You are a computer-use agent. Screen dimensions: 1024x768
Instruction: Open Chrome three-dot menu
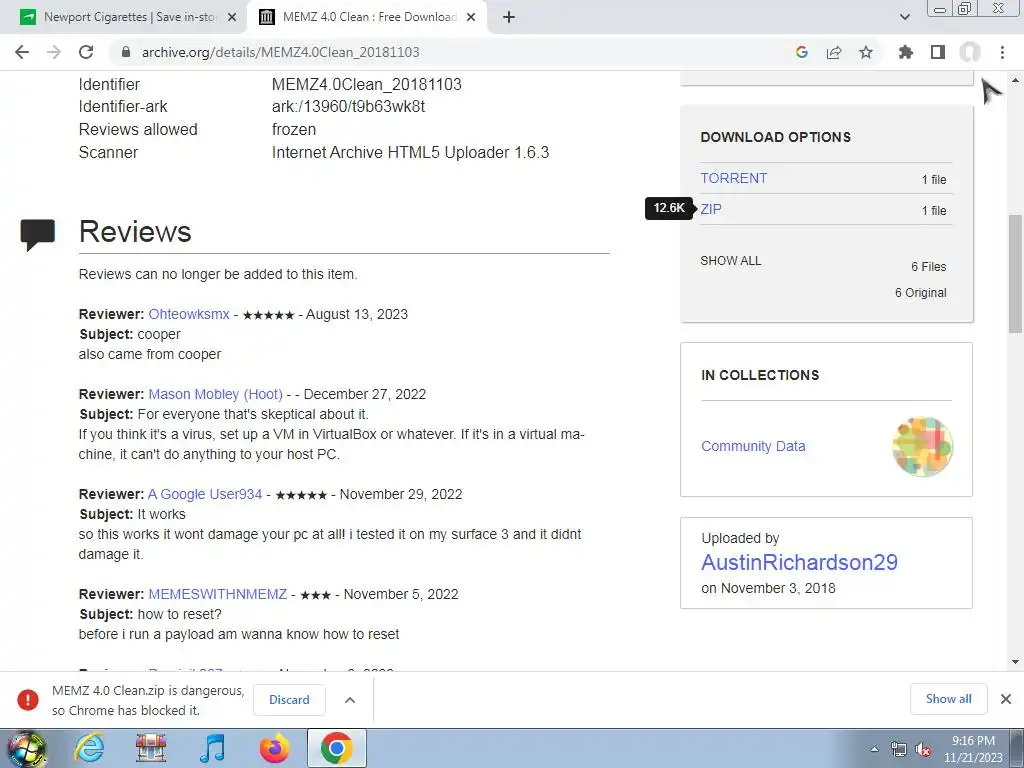[x=1002, y=52]
